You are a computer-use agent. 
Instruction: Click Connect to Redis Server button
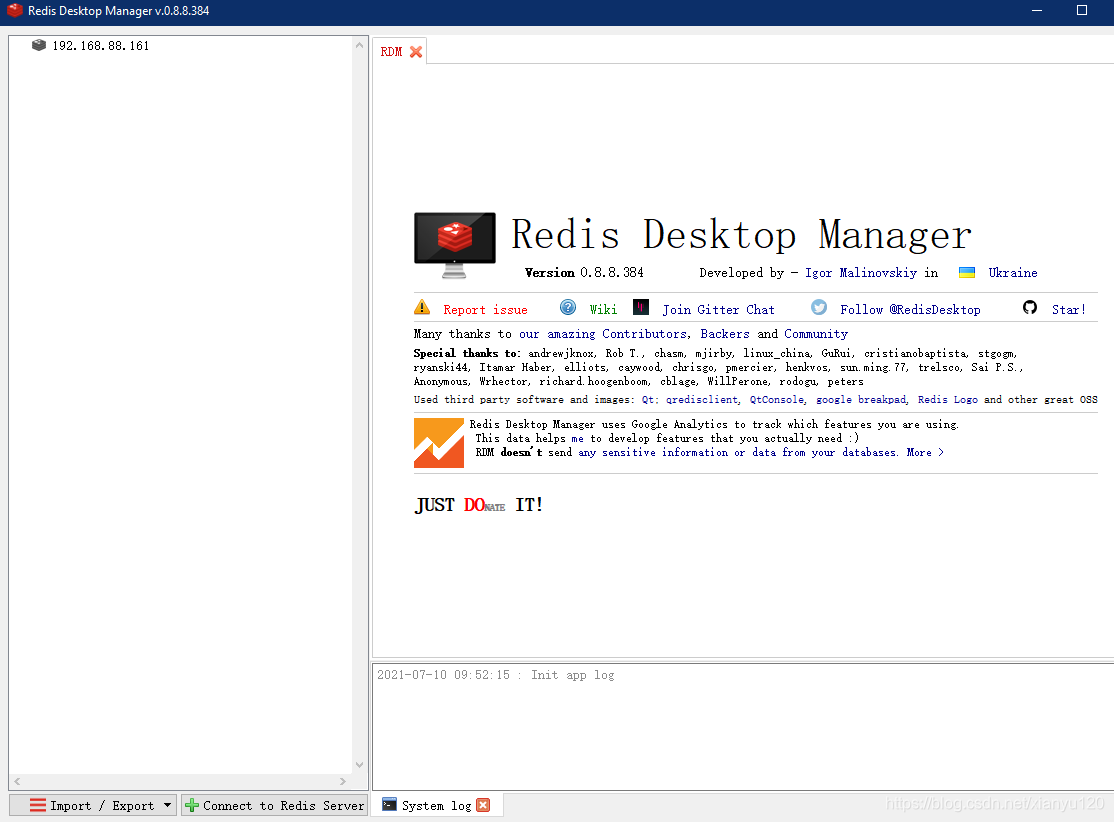(x=274, y=805)
